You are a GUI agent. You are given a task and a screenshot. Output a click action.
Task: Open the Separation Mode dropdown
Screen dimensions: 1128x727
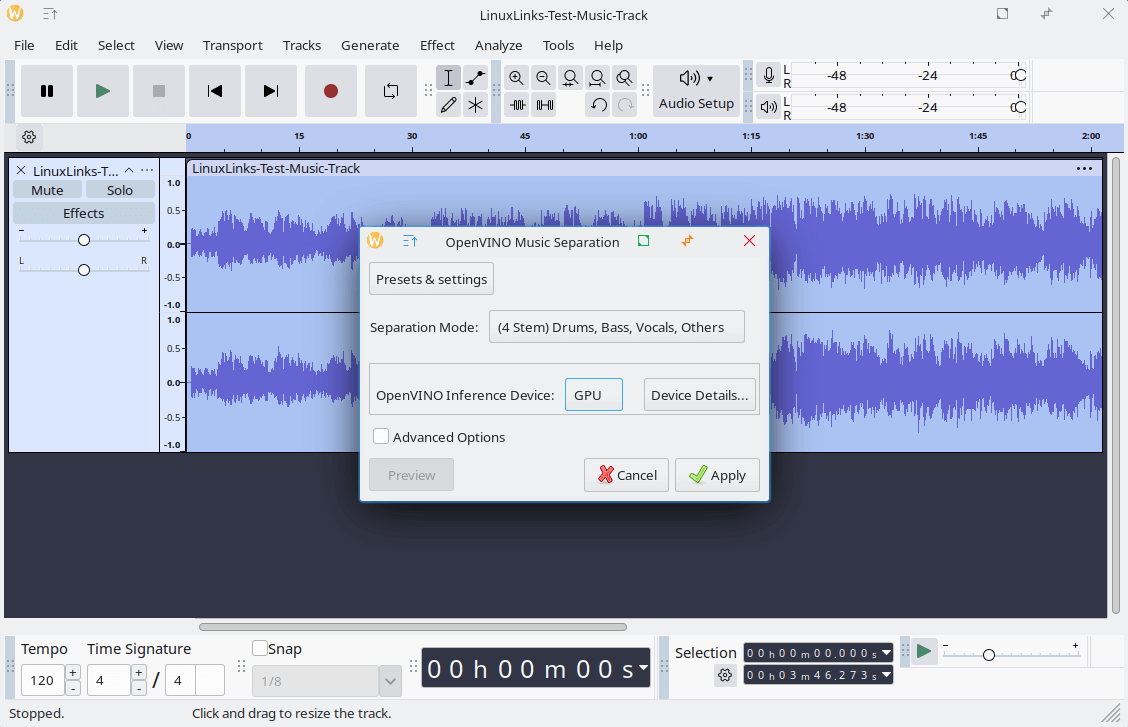point(617,327)
